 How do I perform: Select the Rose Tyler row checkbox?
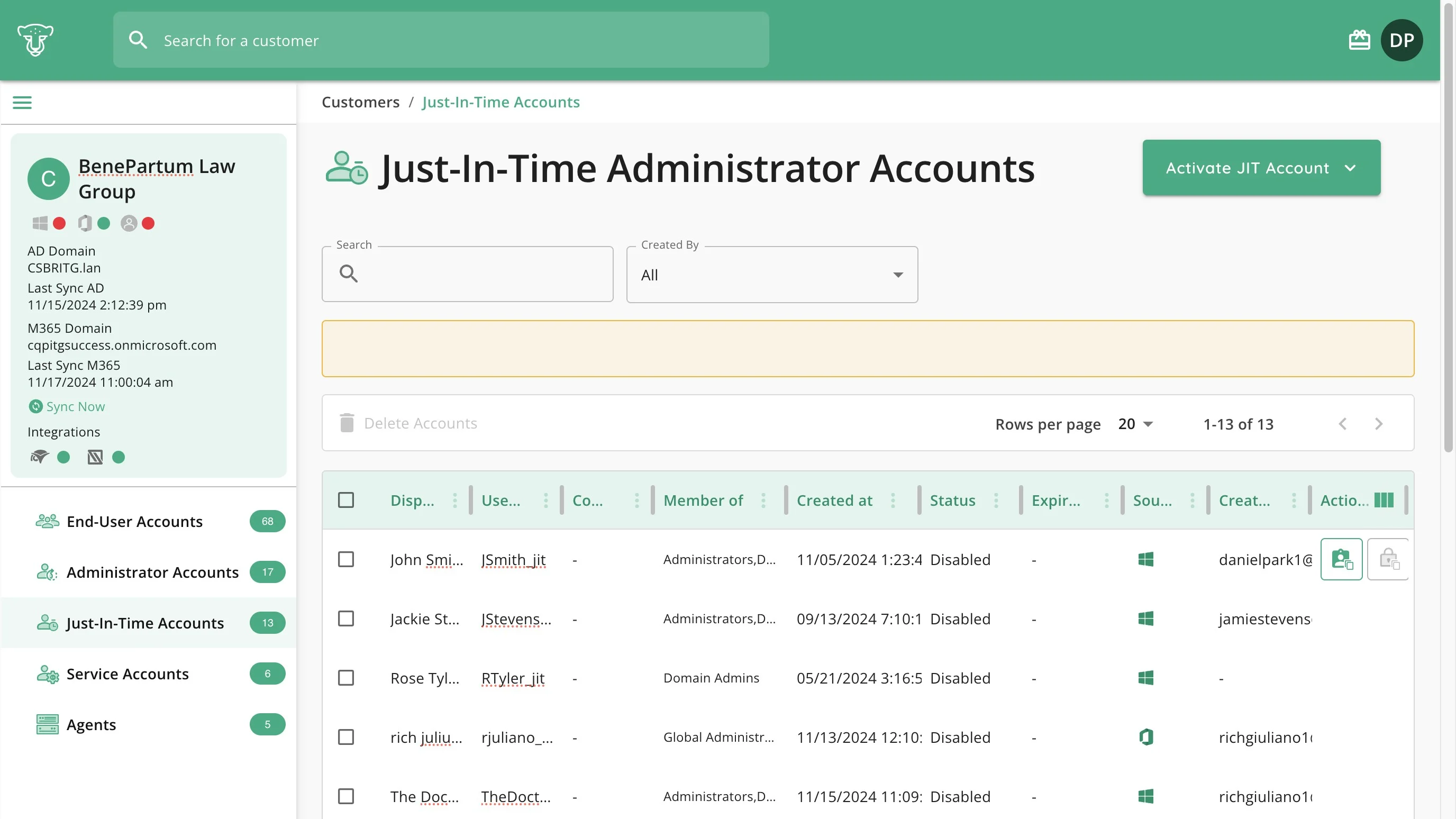pos(346,678)
